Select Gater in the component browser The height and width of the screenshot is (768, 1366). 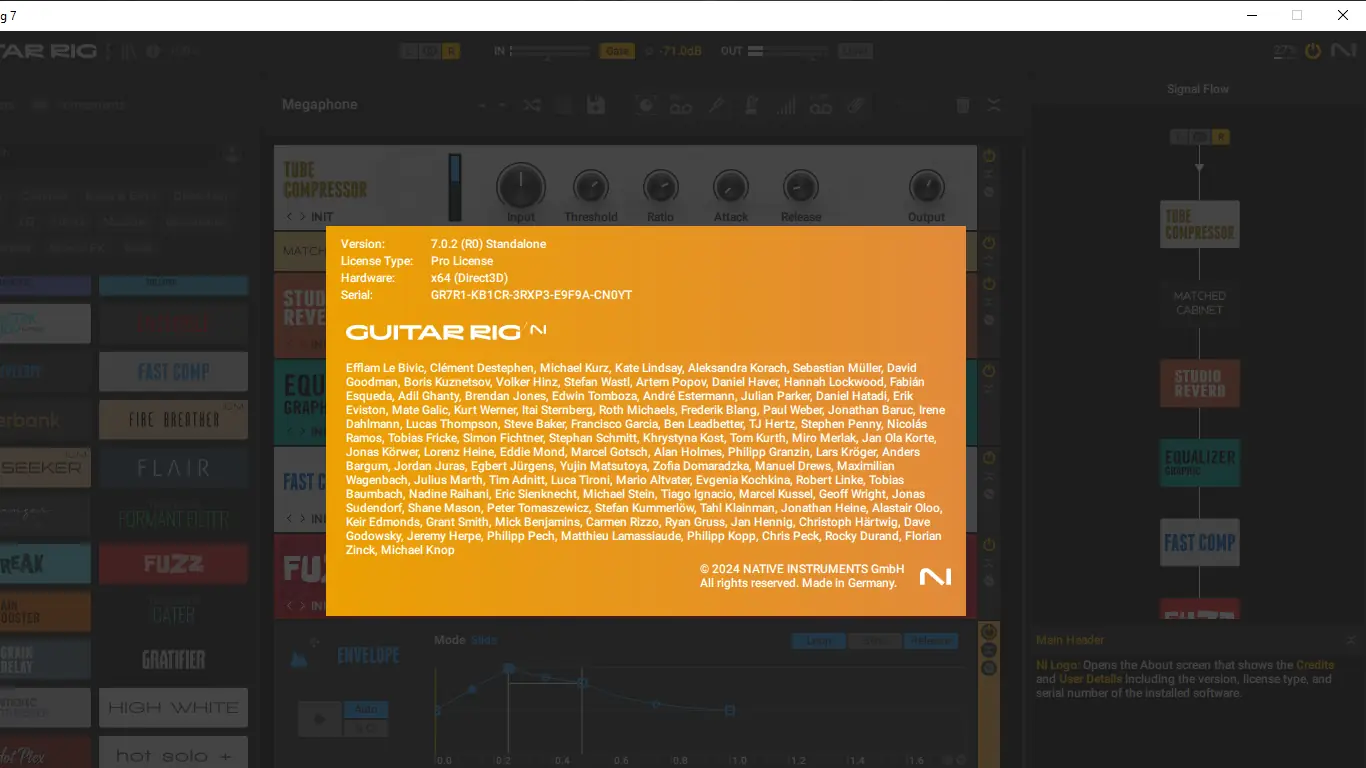click(x=173, y=612)
